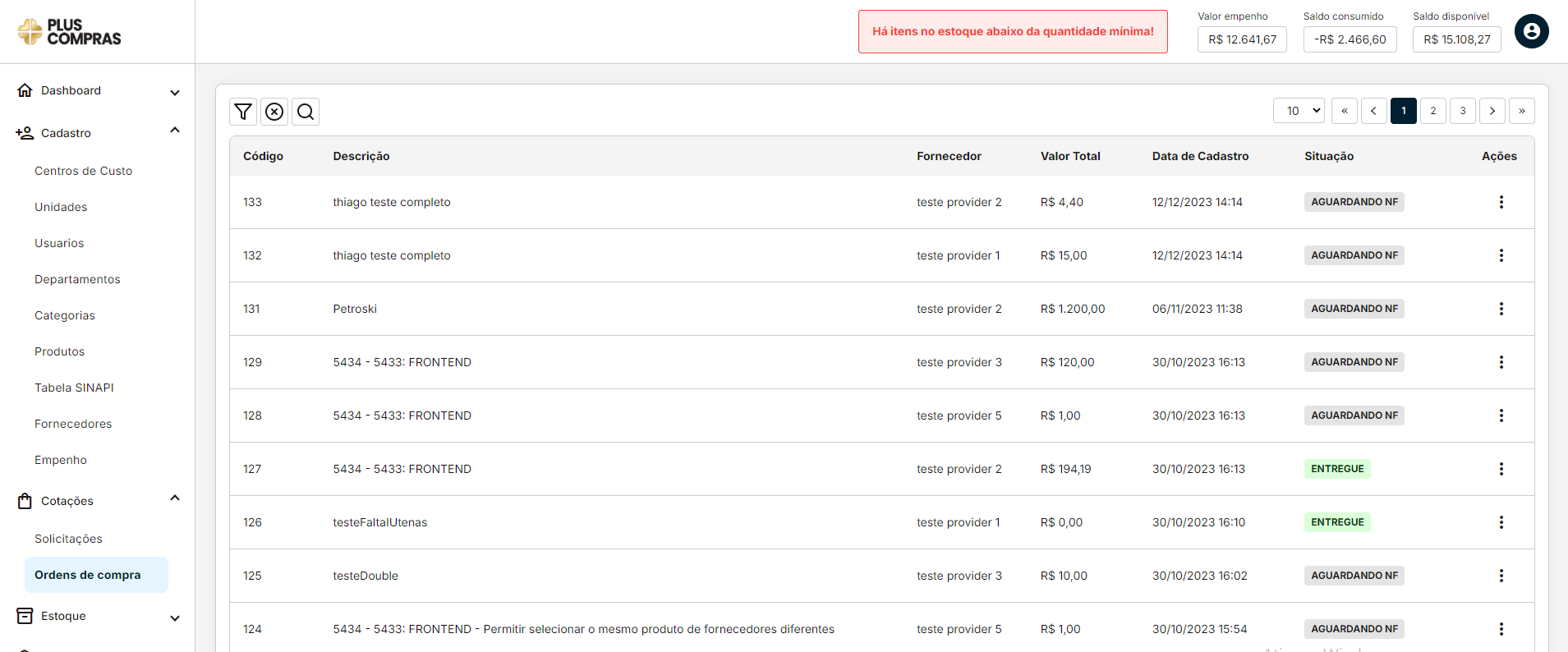Open actions menu for order 131 Petroski
Screen dimensions: 1568x652
1501,309
